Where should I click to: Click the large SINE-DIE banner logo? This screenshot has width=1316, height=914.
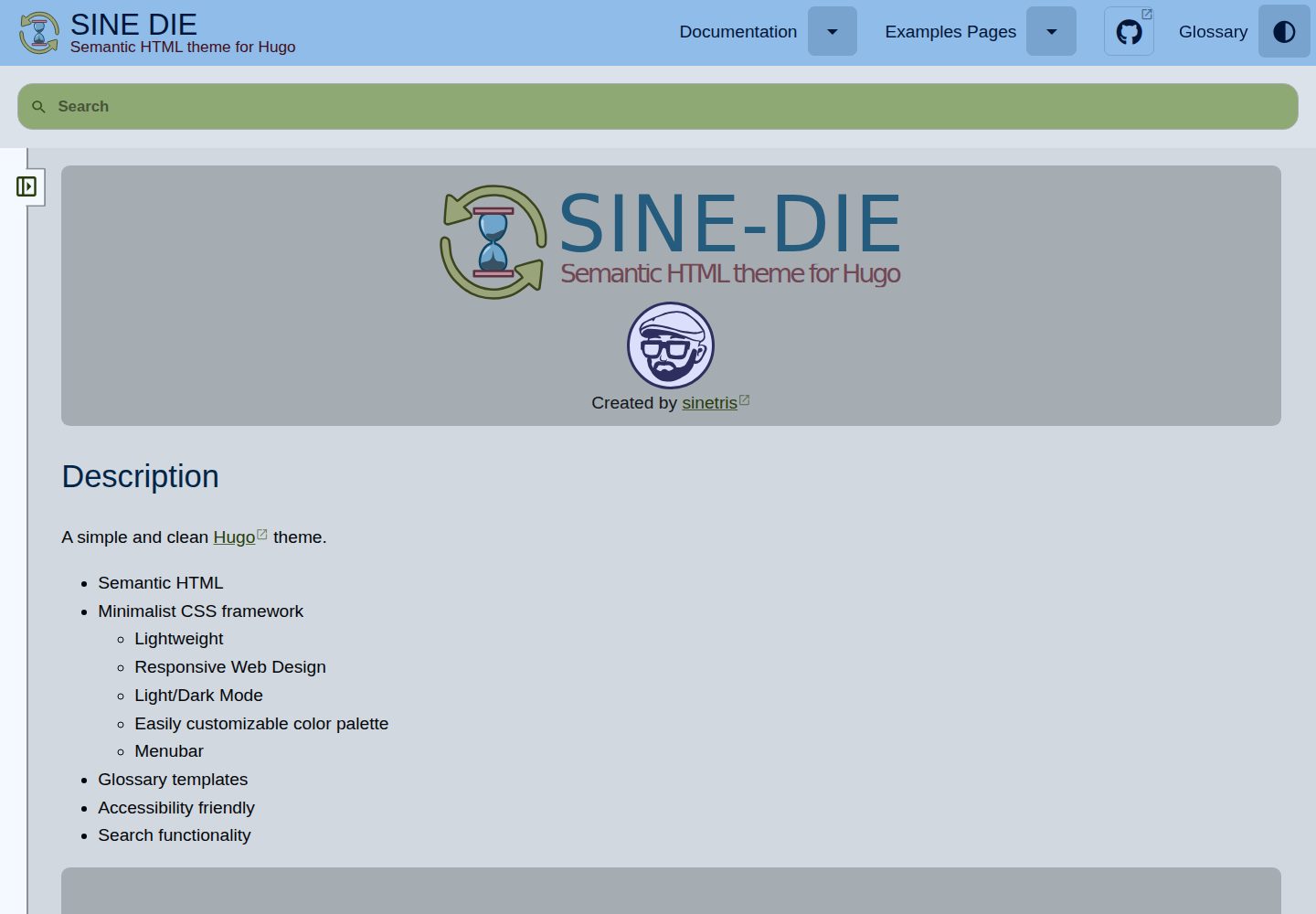671,242
